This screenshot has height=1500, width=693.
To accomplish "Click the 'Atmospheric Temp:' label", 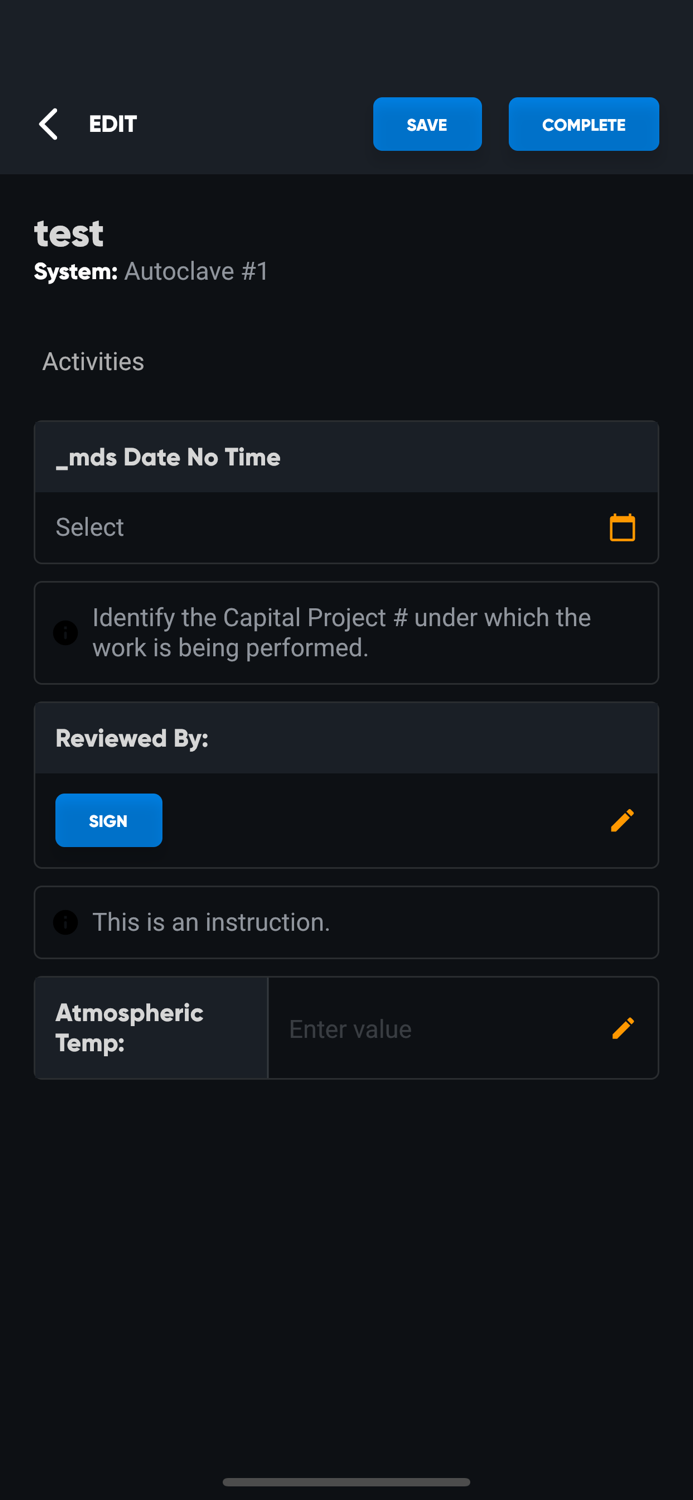I will coord(130,1027).
